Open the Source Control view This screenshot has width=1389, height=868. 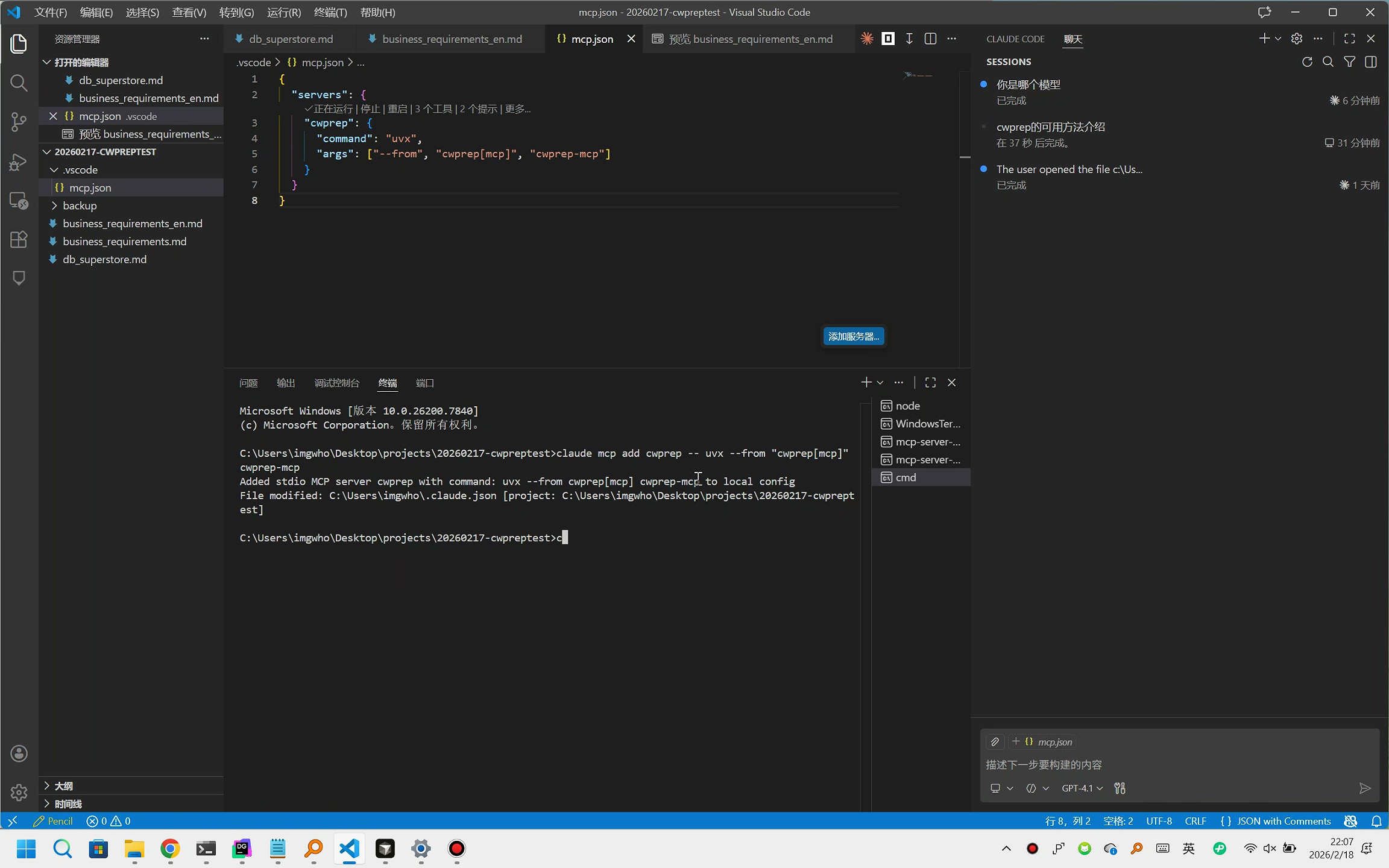click(x=19, y=122)
